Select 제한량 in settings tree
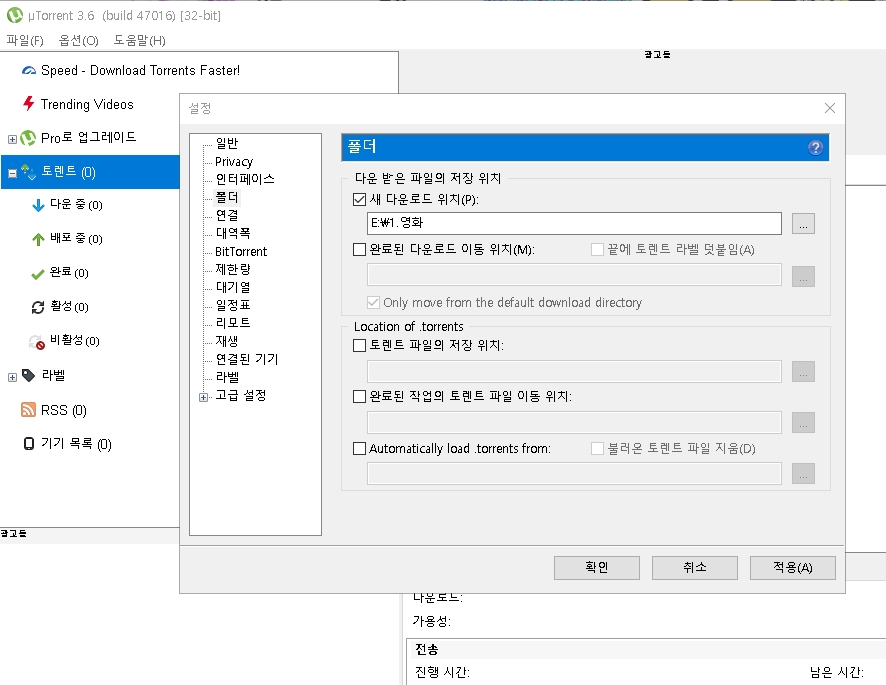 coord(233,269)
